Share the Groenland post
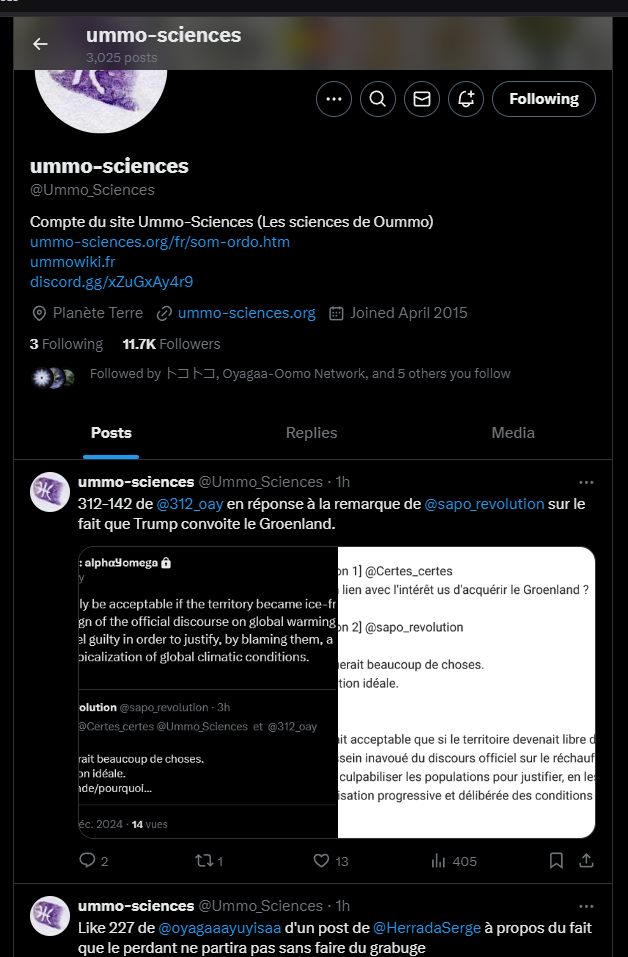Image resolution: width=628 pixels, height=957 pixels. tap(587, 860)
